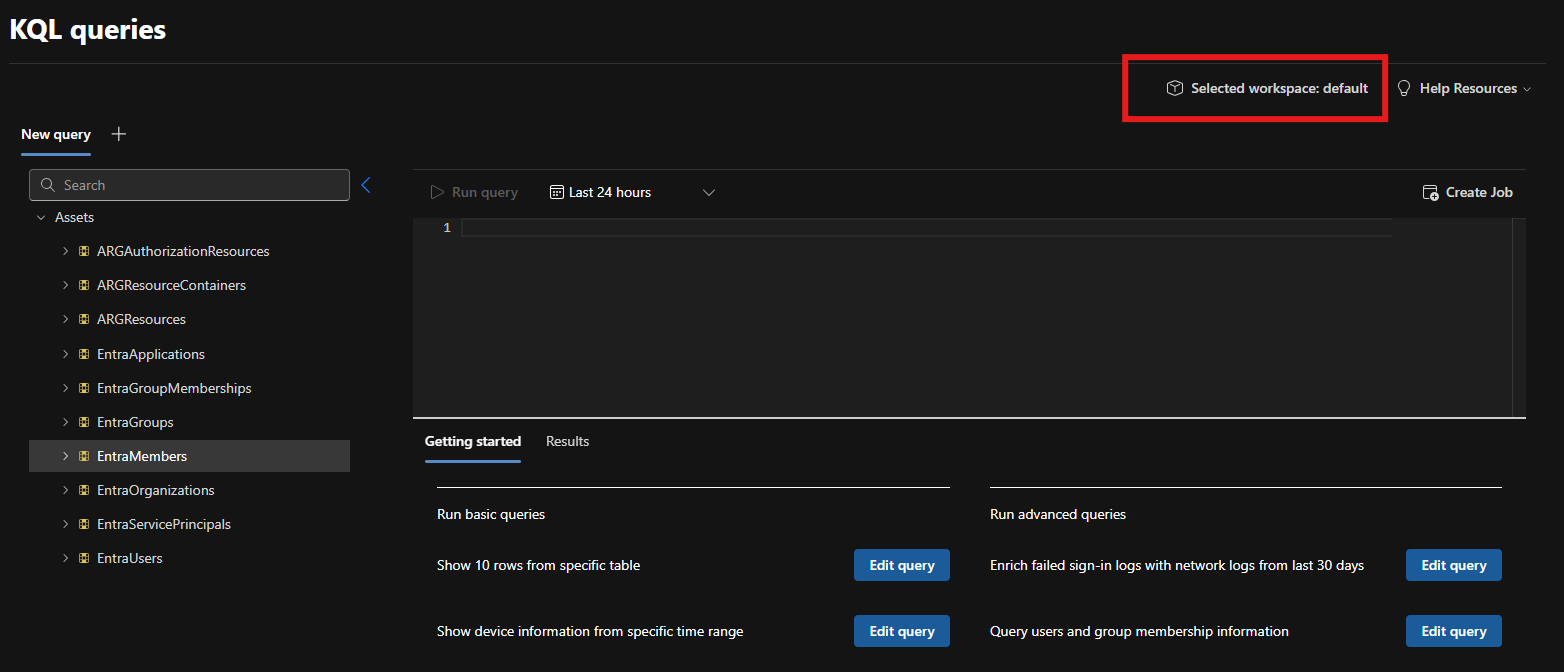Click the 'Run advanced queries' heading text
This screenshot has width=1564, height=672.
(1058, 514)
